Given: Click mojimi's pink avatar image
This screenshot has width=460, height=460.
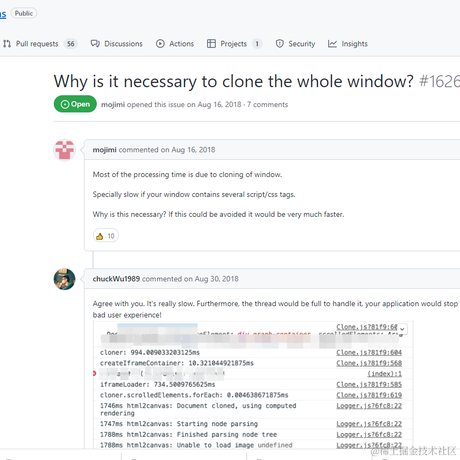Looking at the screenshot, I should pos(65,150).
